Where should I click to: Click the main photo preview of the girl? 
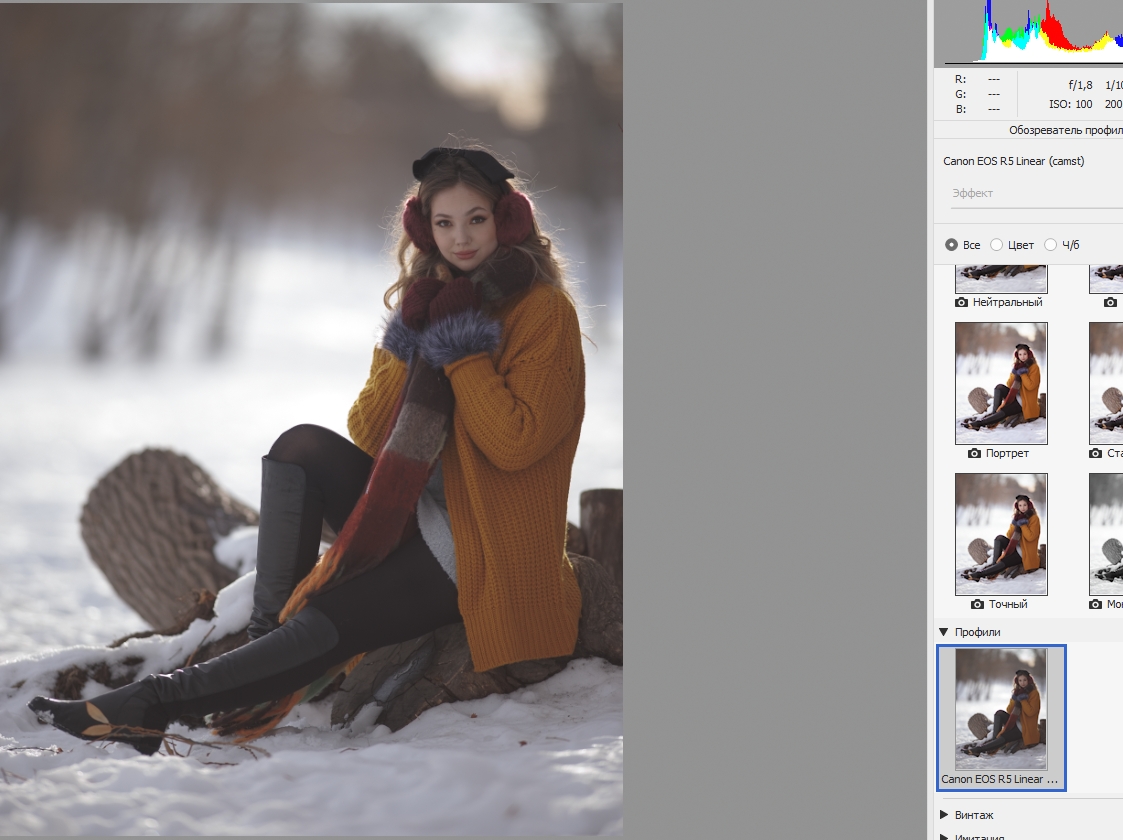click(311, 420)
